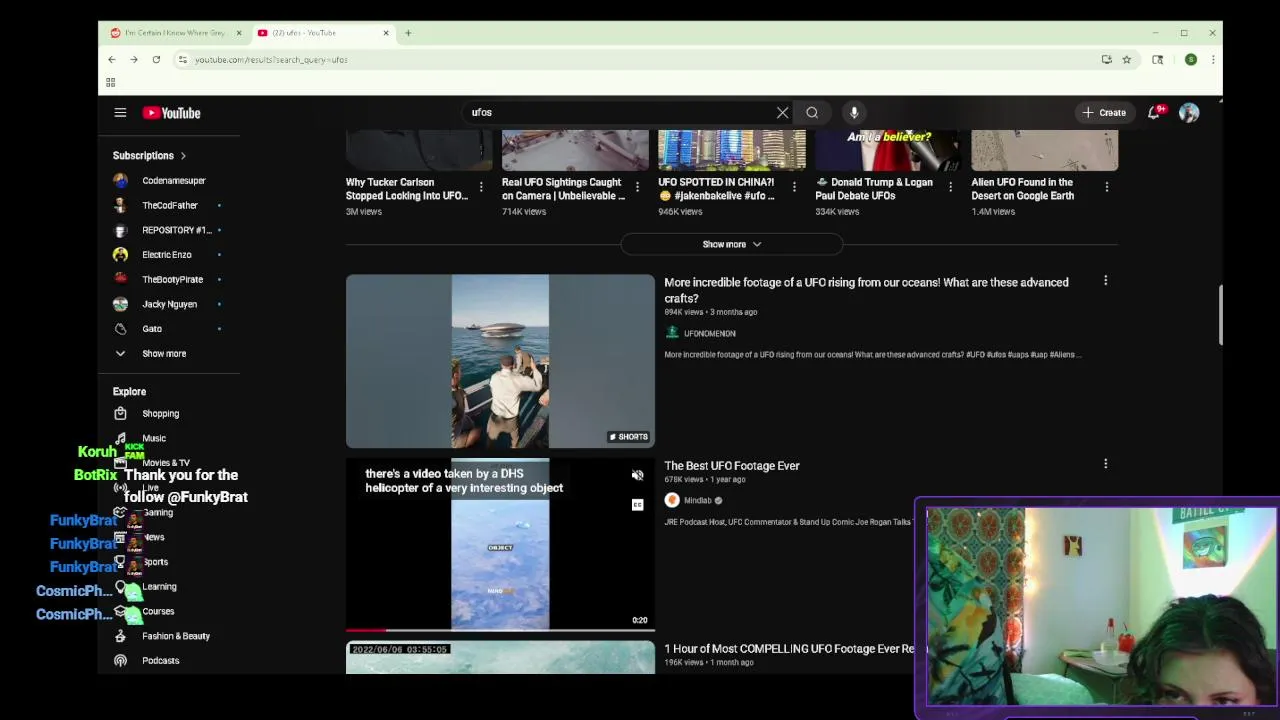Open TheCodFather subscription channel
This screenshot has width=1280, height=720.
(x=169, y=205)
